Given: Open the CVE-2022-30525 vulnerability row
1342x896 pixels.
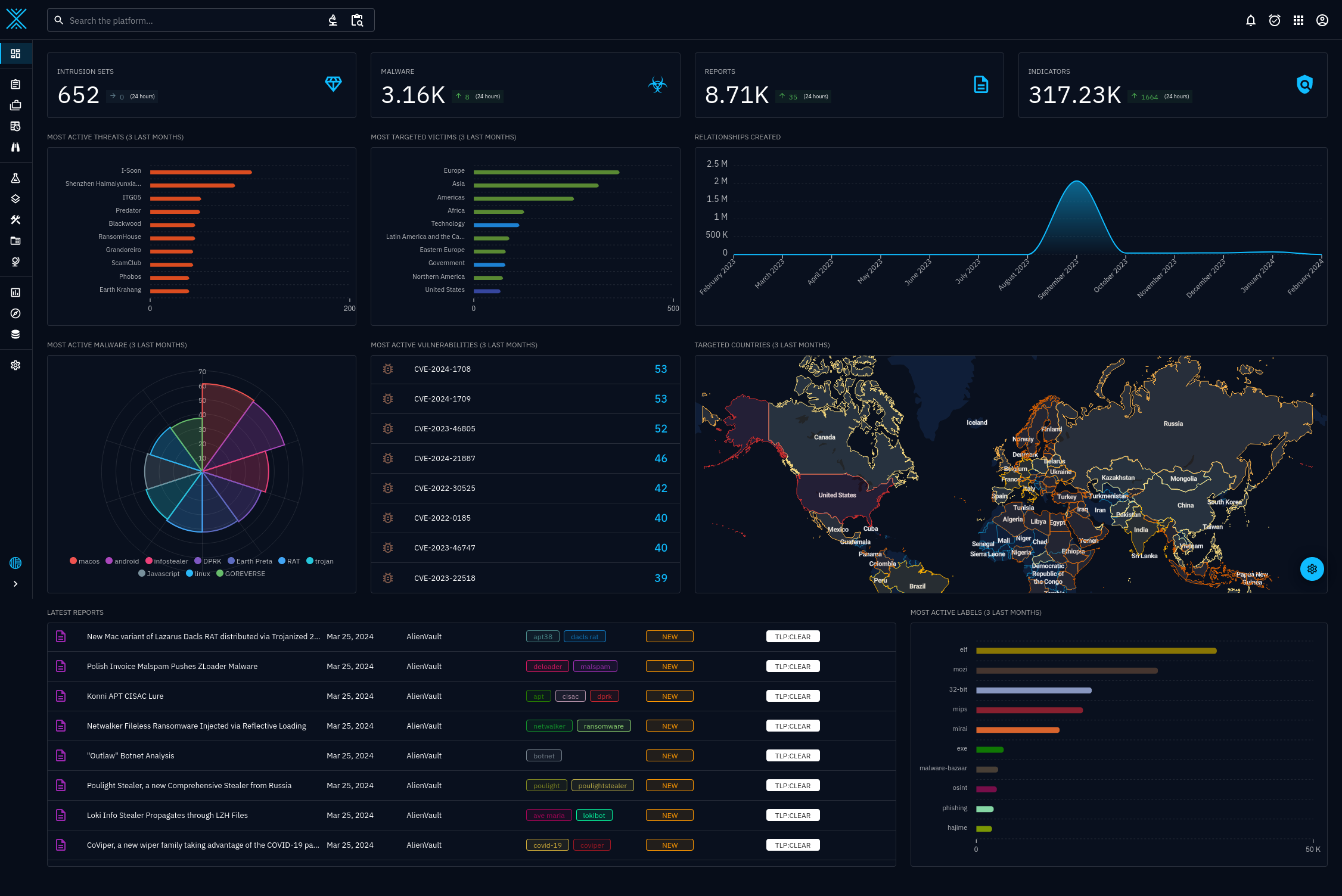Looking at the screenshot, I should 525,489.
